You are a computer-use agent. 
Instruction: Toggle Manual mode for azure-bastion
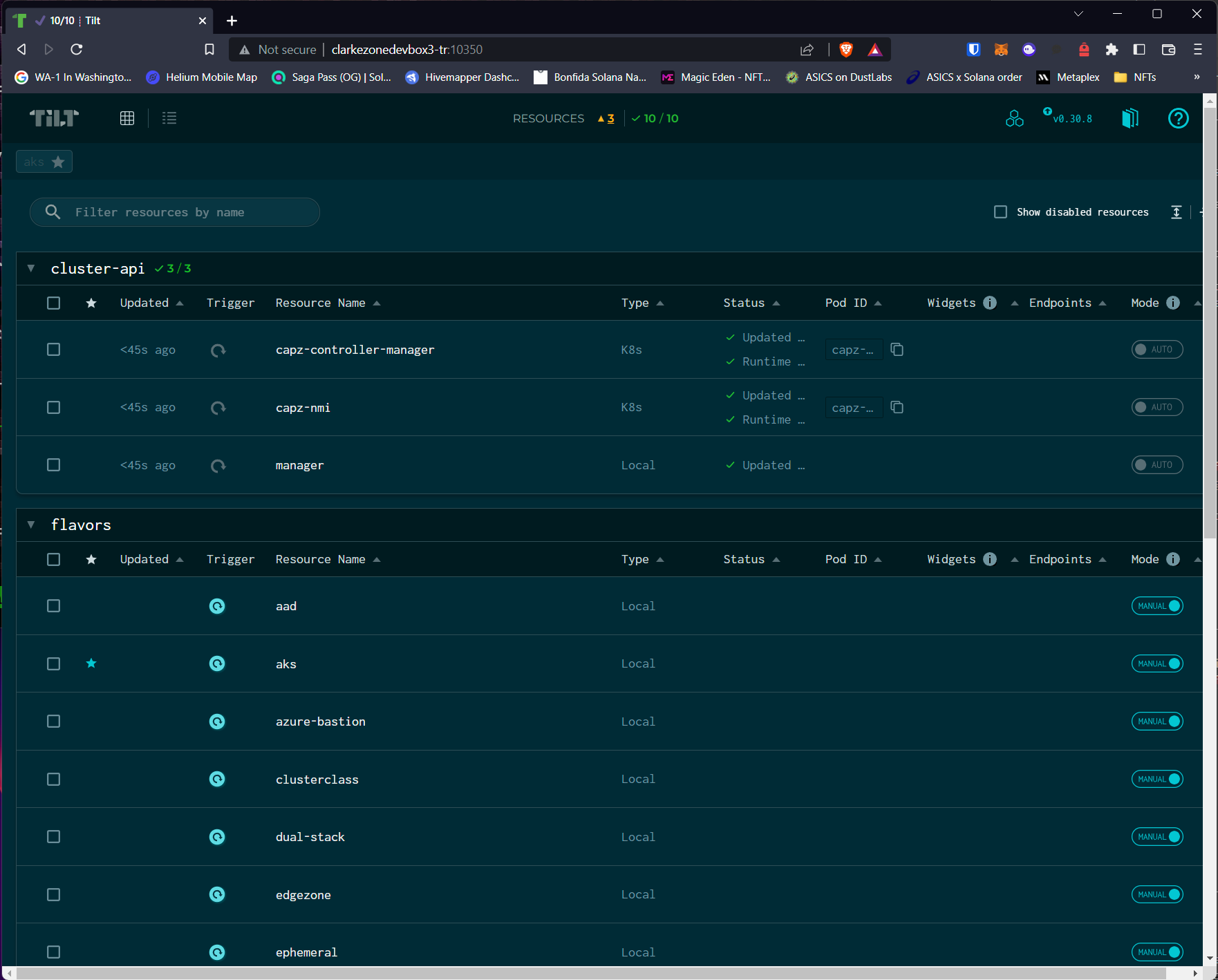pos(1157,722)
